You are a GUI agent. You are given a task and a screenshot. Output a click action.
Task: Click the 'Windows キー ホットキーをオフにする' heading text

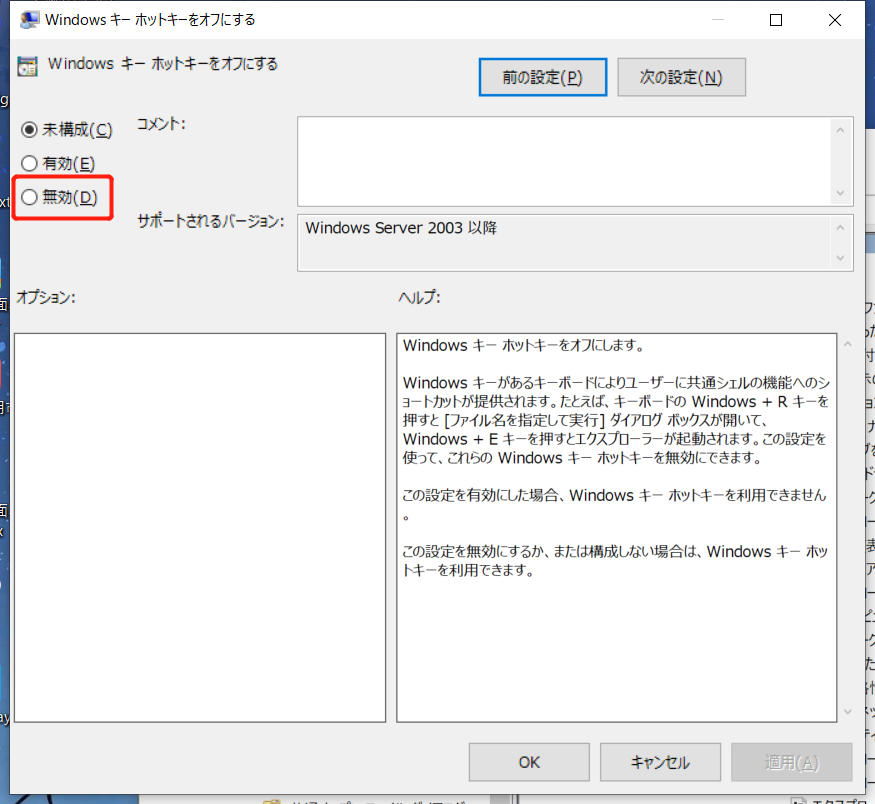[x=162, y=64]
